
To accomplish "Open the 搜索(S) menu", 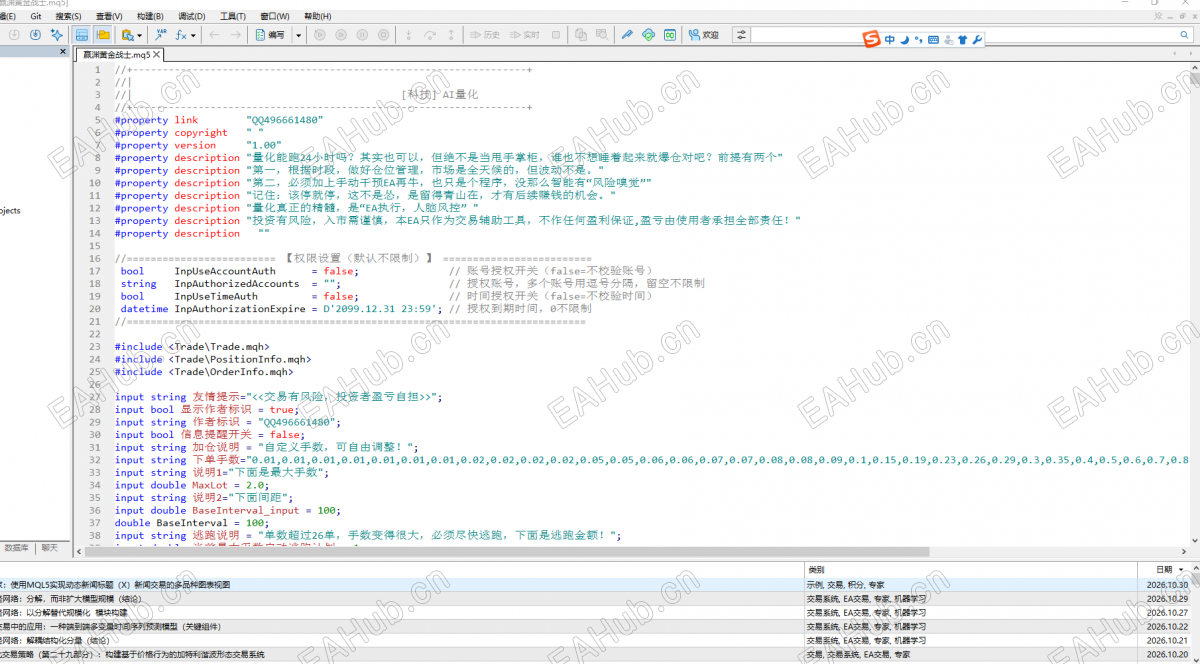I will click(x=69, y=17).
